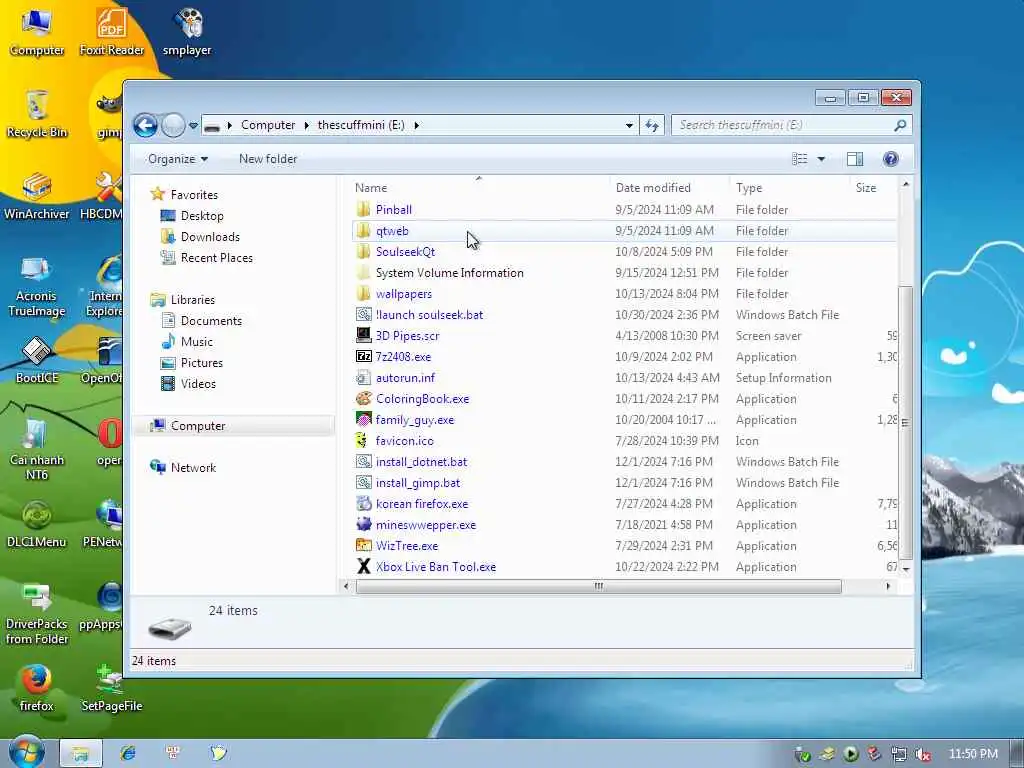Click the Back navigation arrow button
Viewport: 1024px width, 768px height.
tap(145, 125)
